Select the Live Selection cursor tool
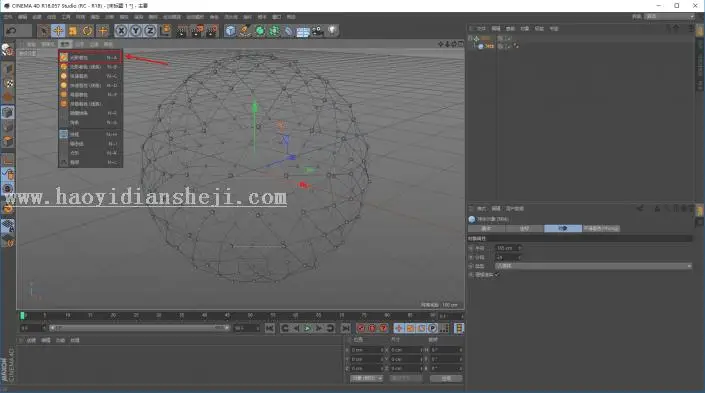The height and width of the screenshot is (393, 705). [x=44, y=31]
